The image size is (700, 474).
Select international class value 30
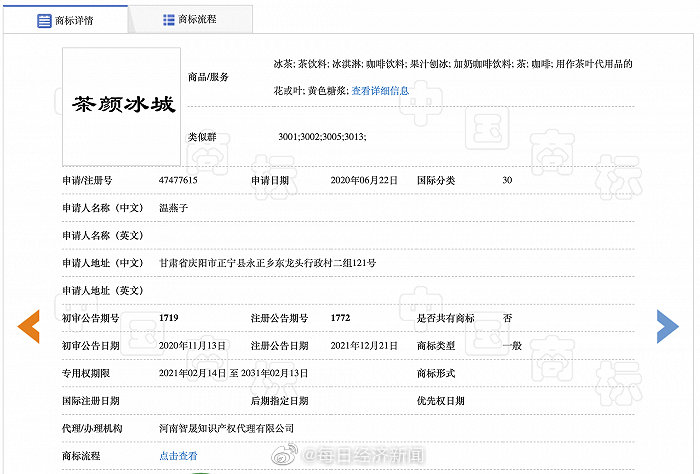pyautogui.click(x=507, y=180)
